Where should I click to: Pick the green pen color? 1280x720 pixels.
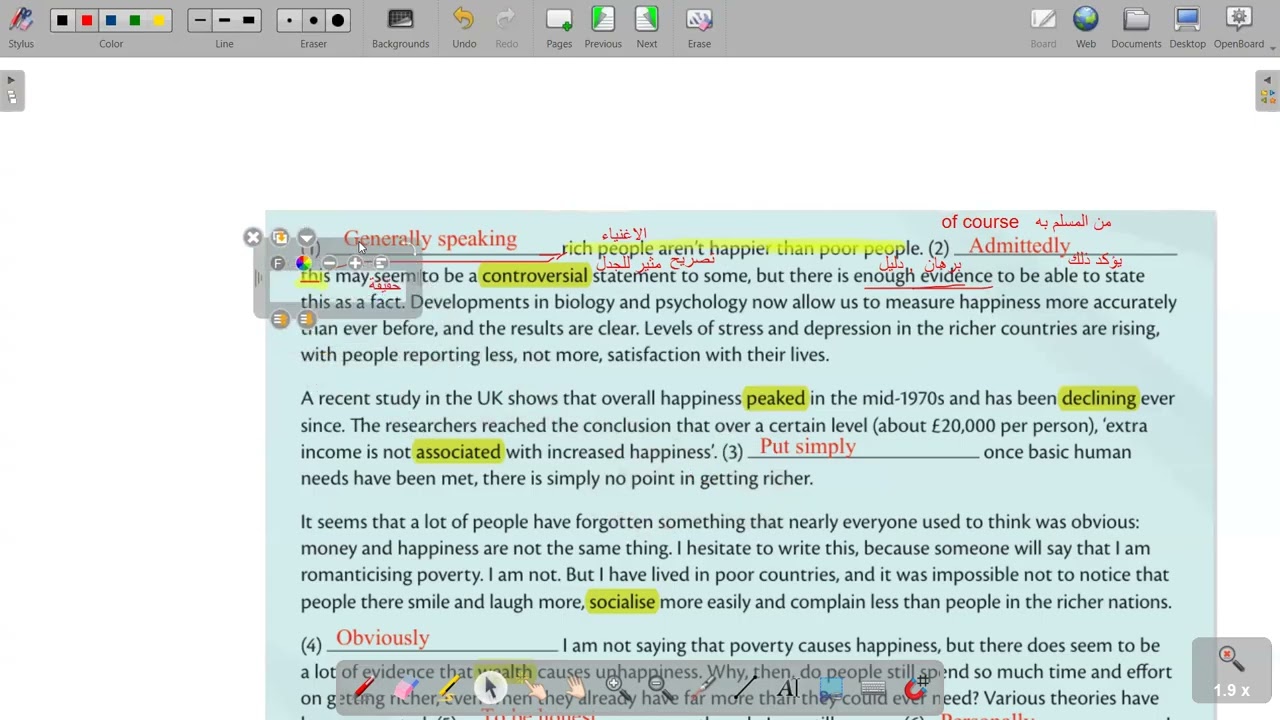pyautogui.click(x=135, y=20)
